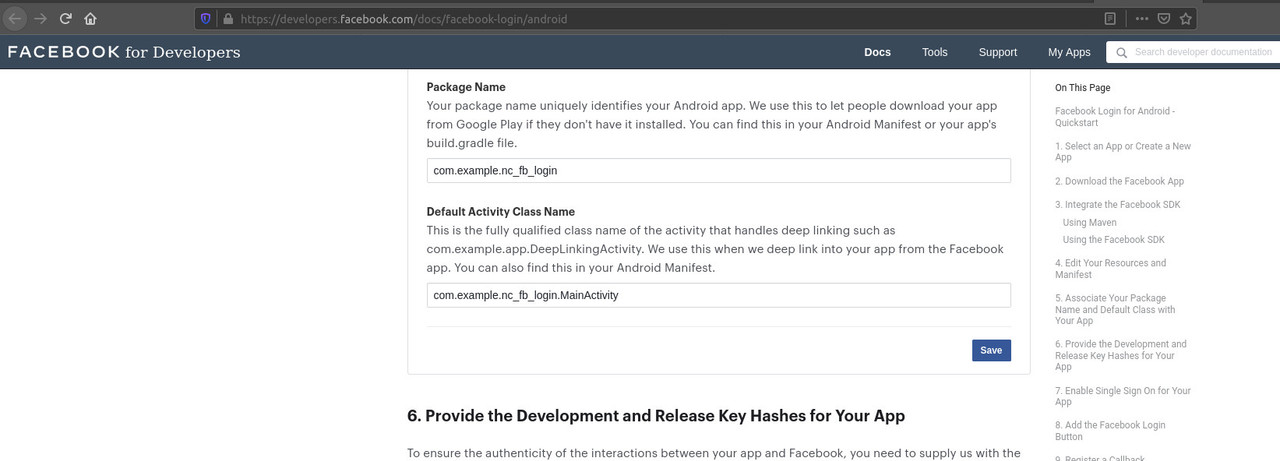Open the page actions three-dots menu
Screen dimensions: 1280x461
pos(1142,18)
